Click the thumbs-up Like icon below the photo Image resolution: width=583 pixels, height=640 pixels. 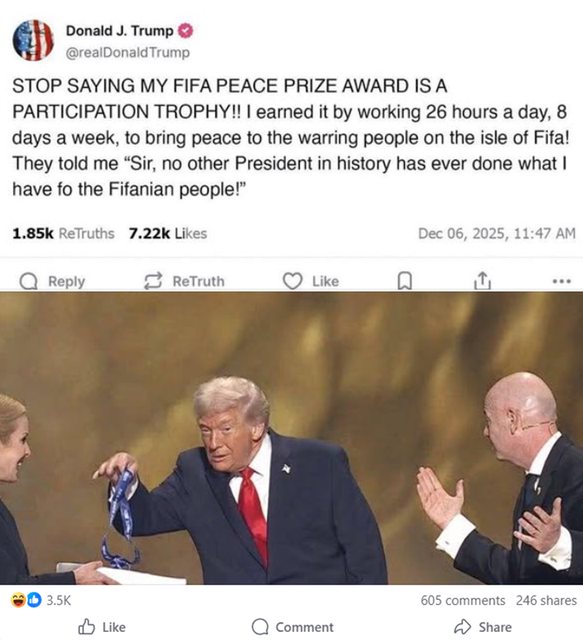coord(87,626)
